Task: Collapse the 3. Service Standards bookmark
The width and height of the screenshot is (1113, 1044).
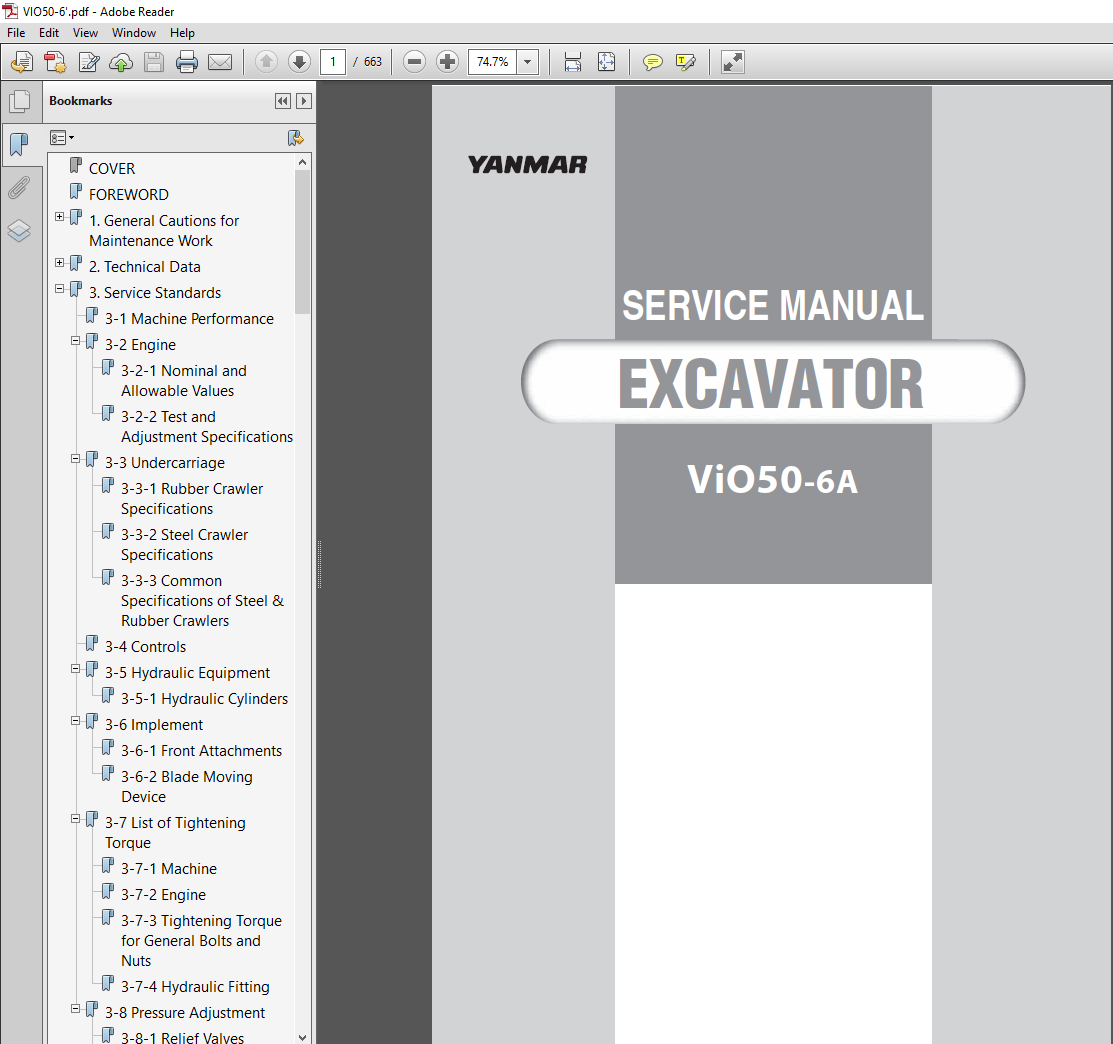Action: tap(60, 289)
